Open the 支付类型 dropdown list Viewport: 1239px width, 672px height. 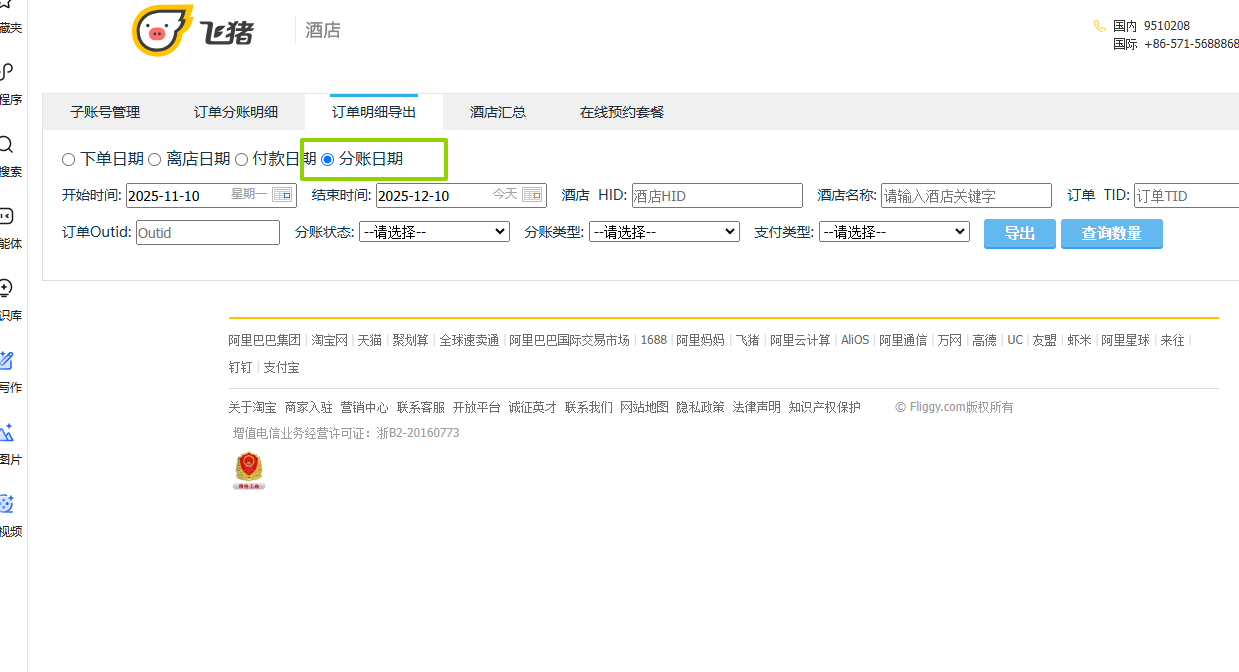click(x=894, y=232)
